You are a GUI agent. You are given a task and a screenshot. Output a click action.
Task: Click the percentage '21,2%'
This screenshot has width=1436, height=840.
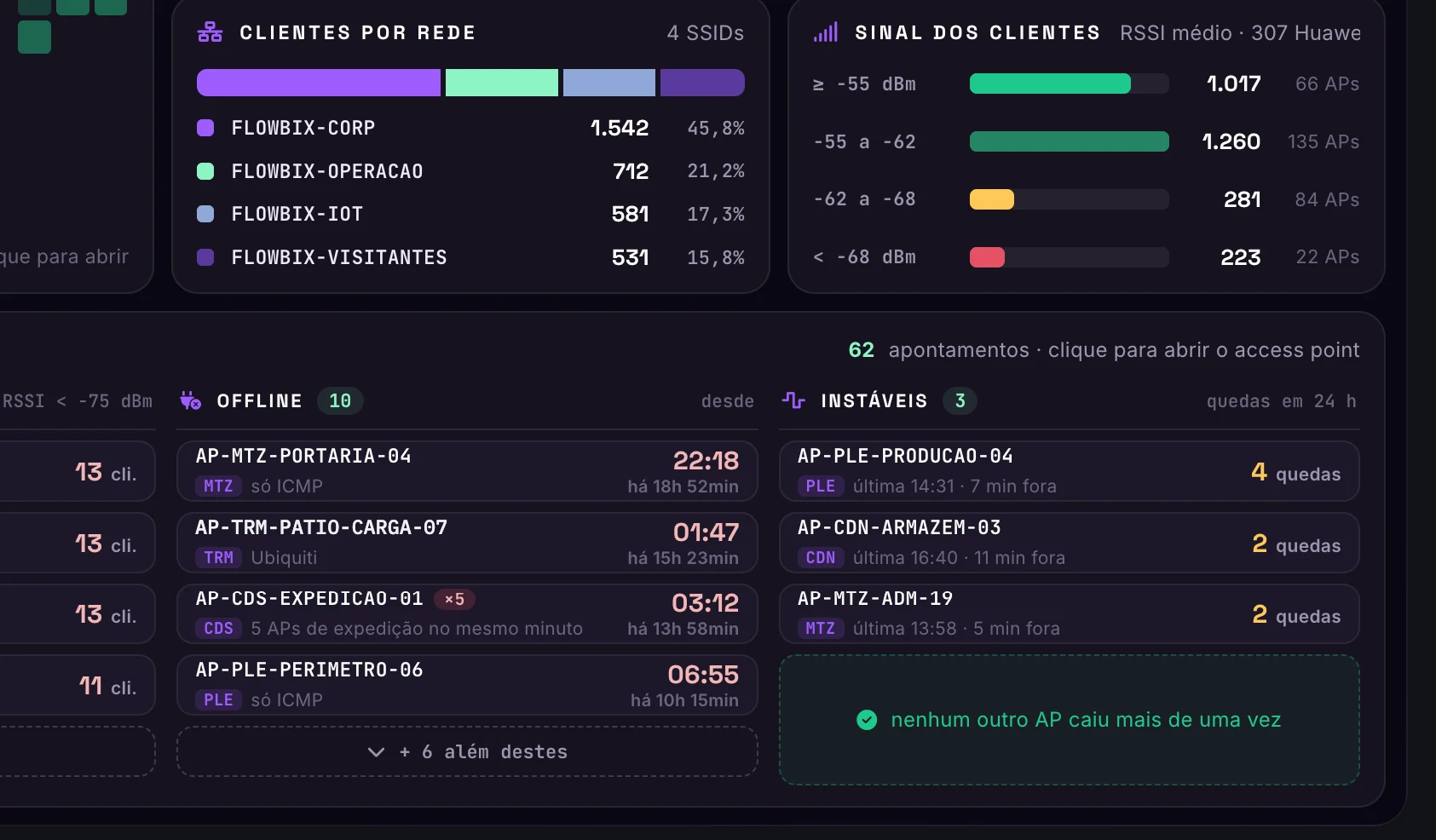(716, 171)
